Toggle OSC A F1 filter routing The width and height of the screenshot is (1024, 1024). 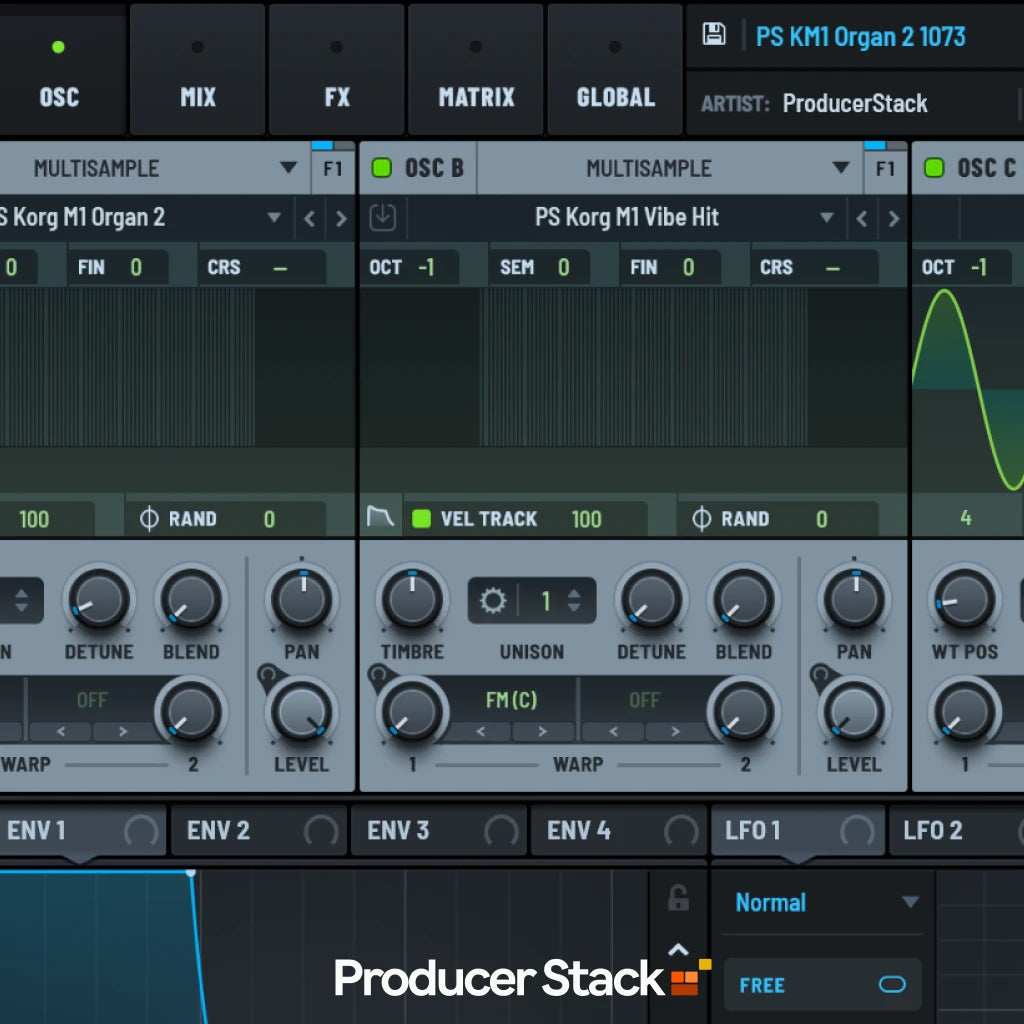point(332,168)
